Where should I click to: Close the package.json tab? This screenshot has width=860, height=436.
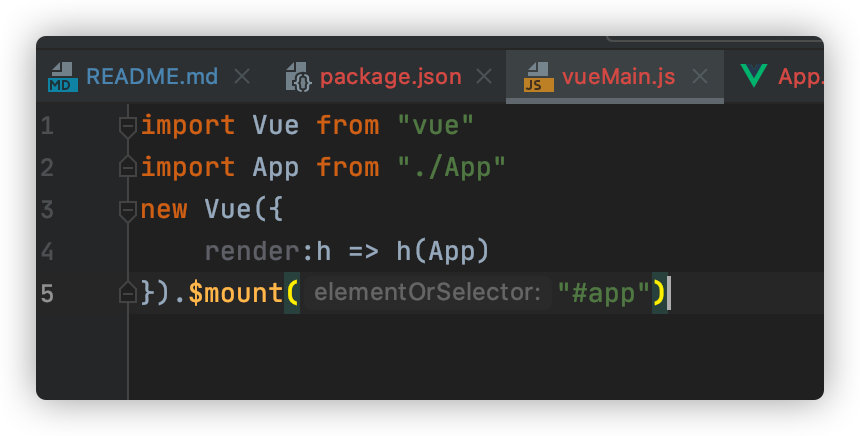coord(484,77)
